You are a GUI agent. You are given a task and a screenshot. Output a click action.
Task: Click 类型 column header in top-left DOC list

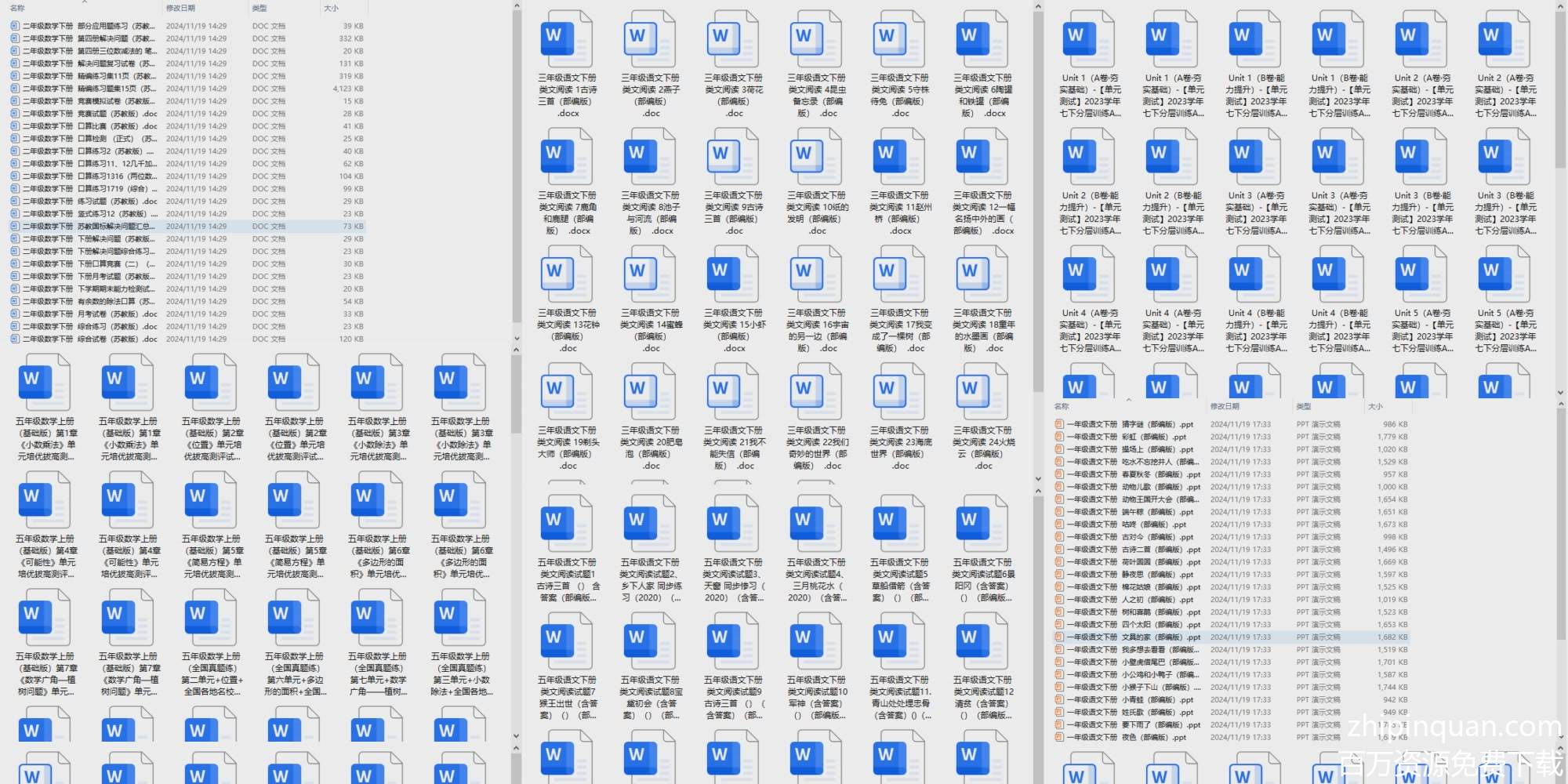[260, 8]
